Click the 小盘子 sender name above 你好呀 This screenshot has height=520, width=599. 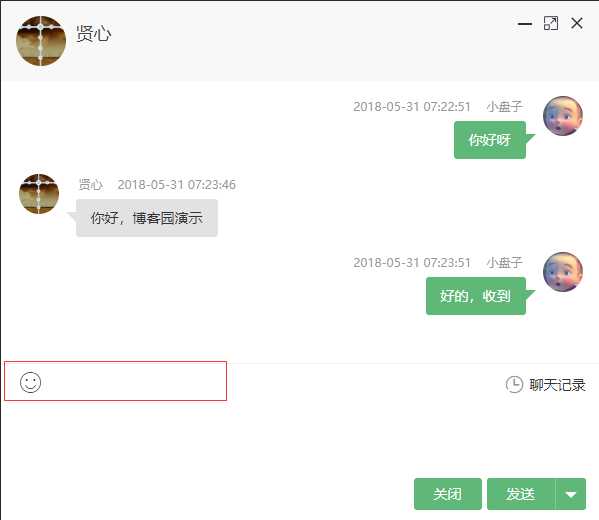point(504,107)
